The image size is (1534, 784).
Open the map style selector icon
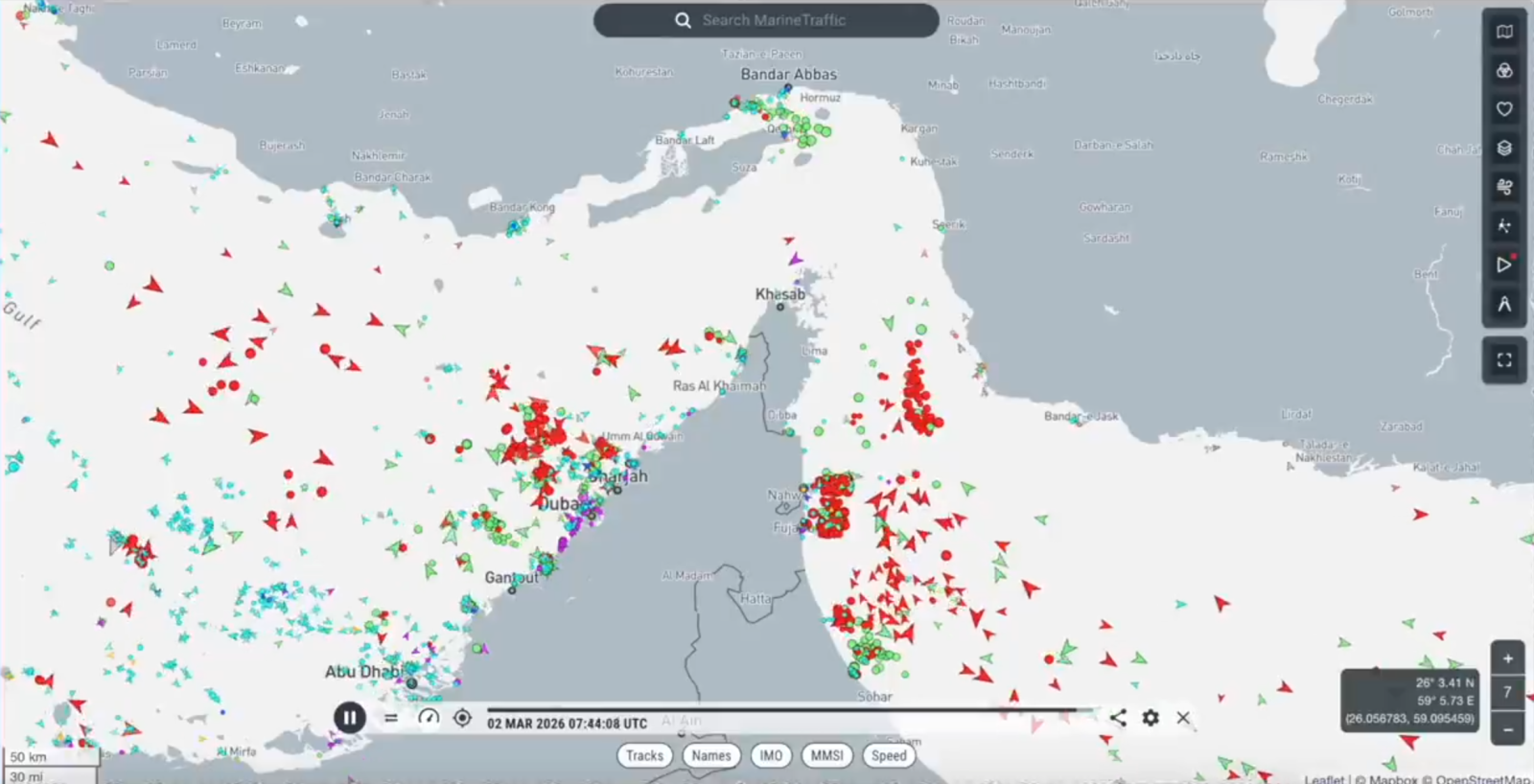pyautogui.click(x=1504, y=32)
